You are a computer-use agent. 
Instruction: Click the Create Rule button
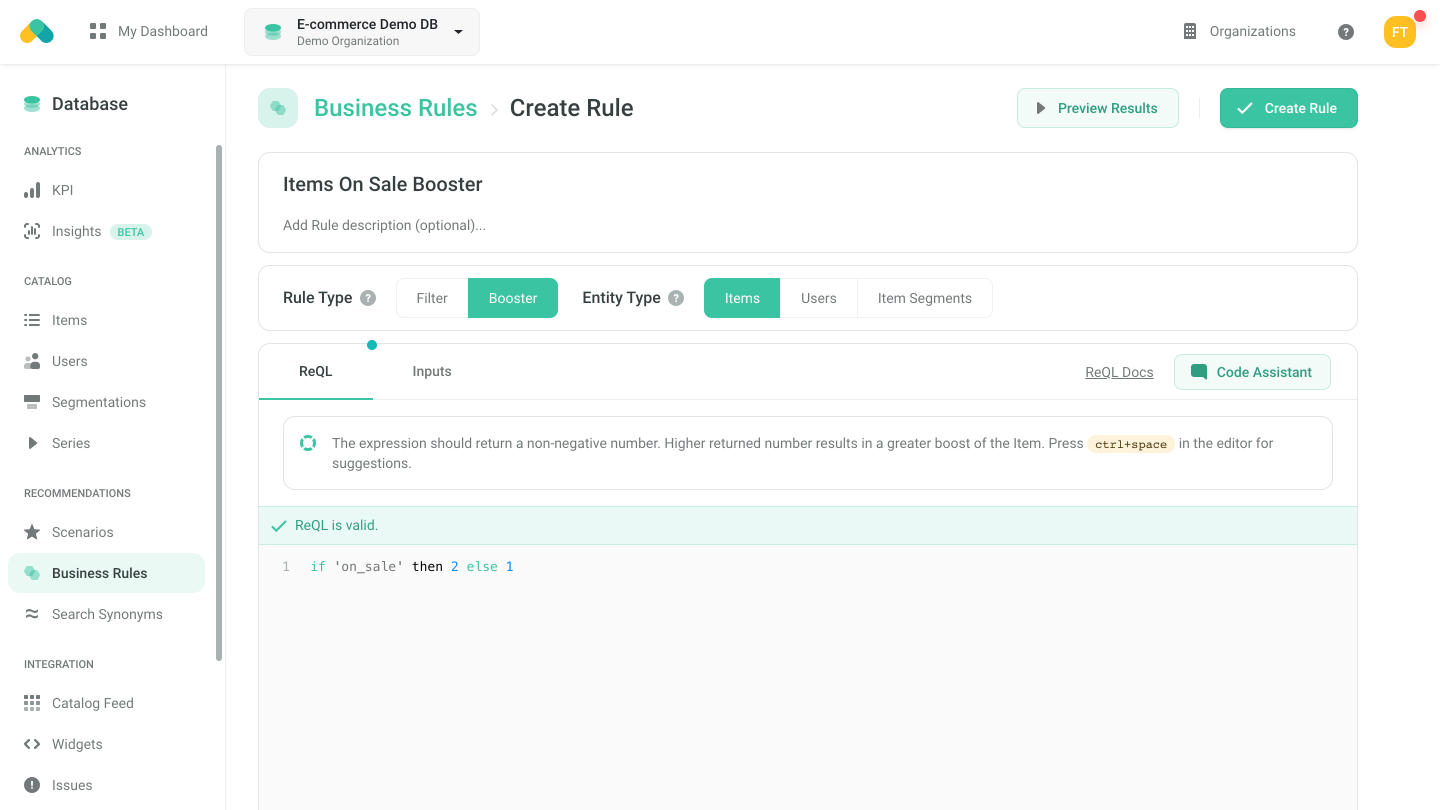tap(1288, 108)
